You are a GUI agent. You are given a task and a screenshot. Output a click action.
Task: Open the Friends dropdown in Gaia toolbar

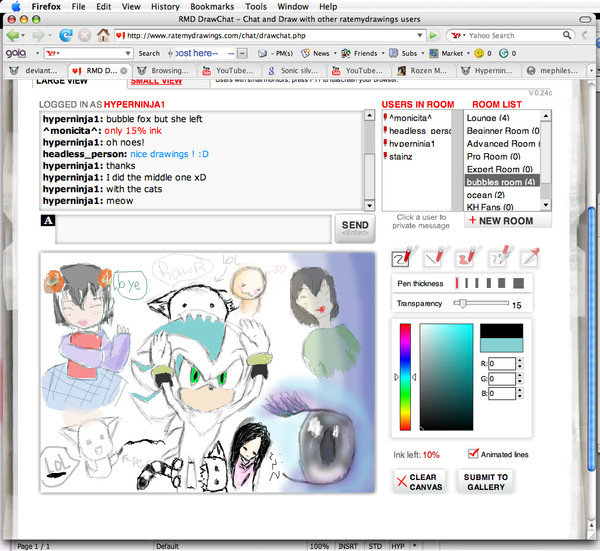pos(383,53)
